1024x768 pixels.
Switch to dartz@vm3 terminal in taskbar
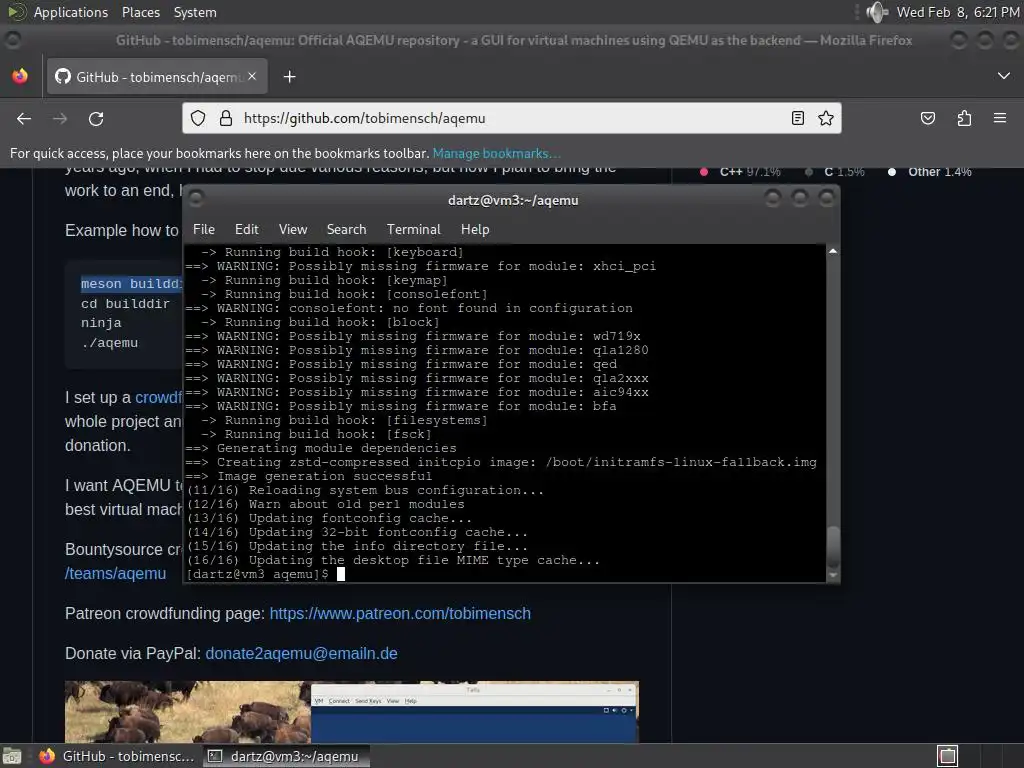coord(285,756)
